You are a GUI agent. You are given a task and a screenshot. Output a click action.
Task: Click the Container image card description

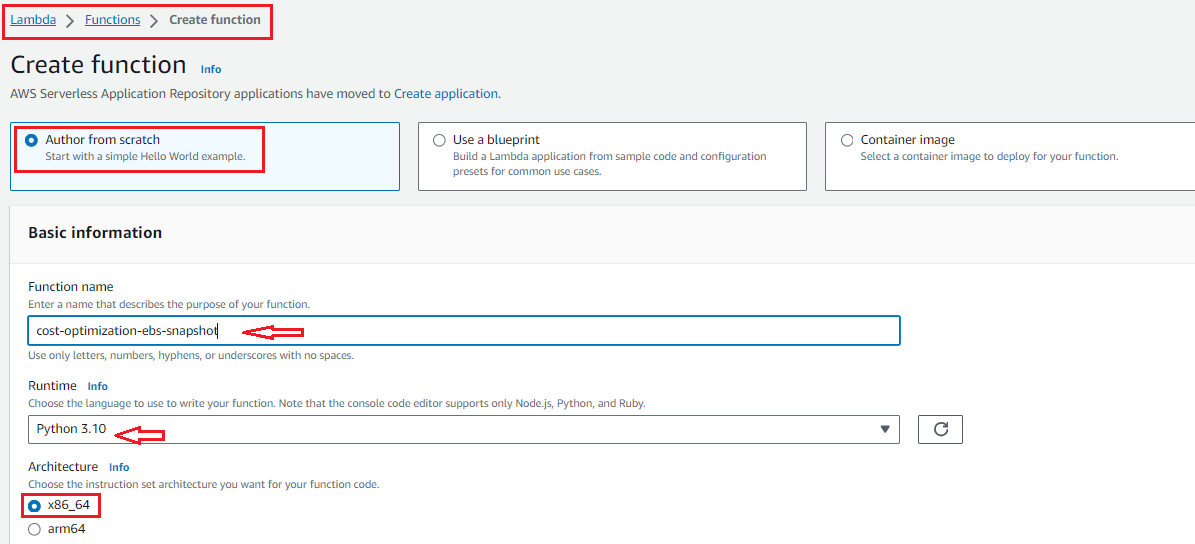click(988, 156)
